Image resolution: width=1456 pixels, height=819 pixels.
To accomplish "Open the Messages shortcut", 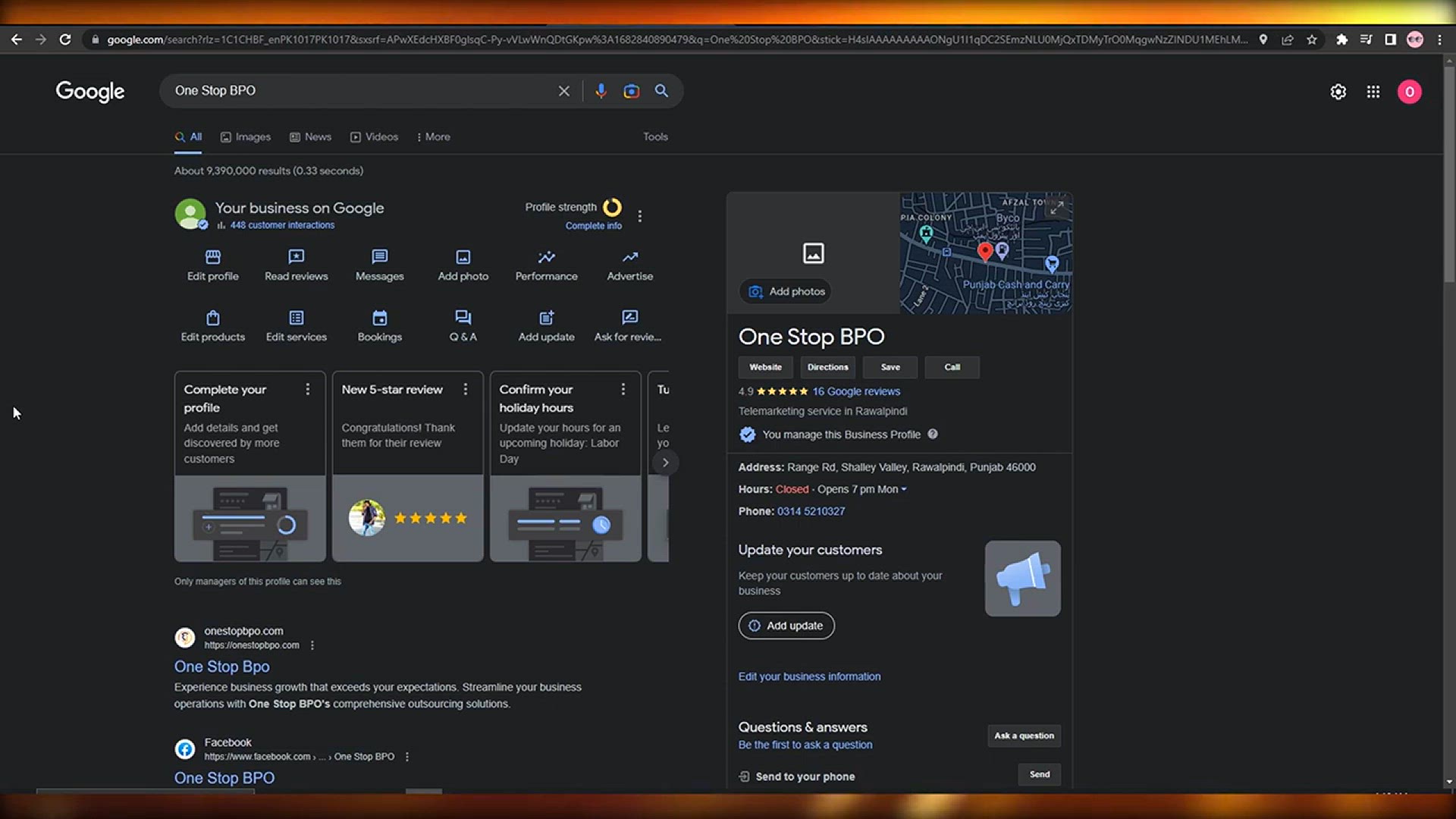I will 380,265.
